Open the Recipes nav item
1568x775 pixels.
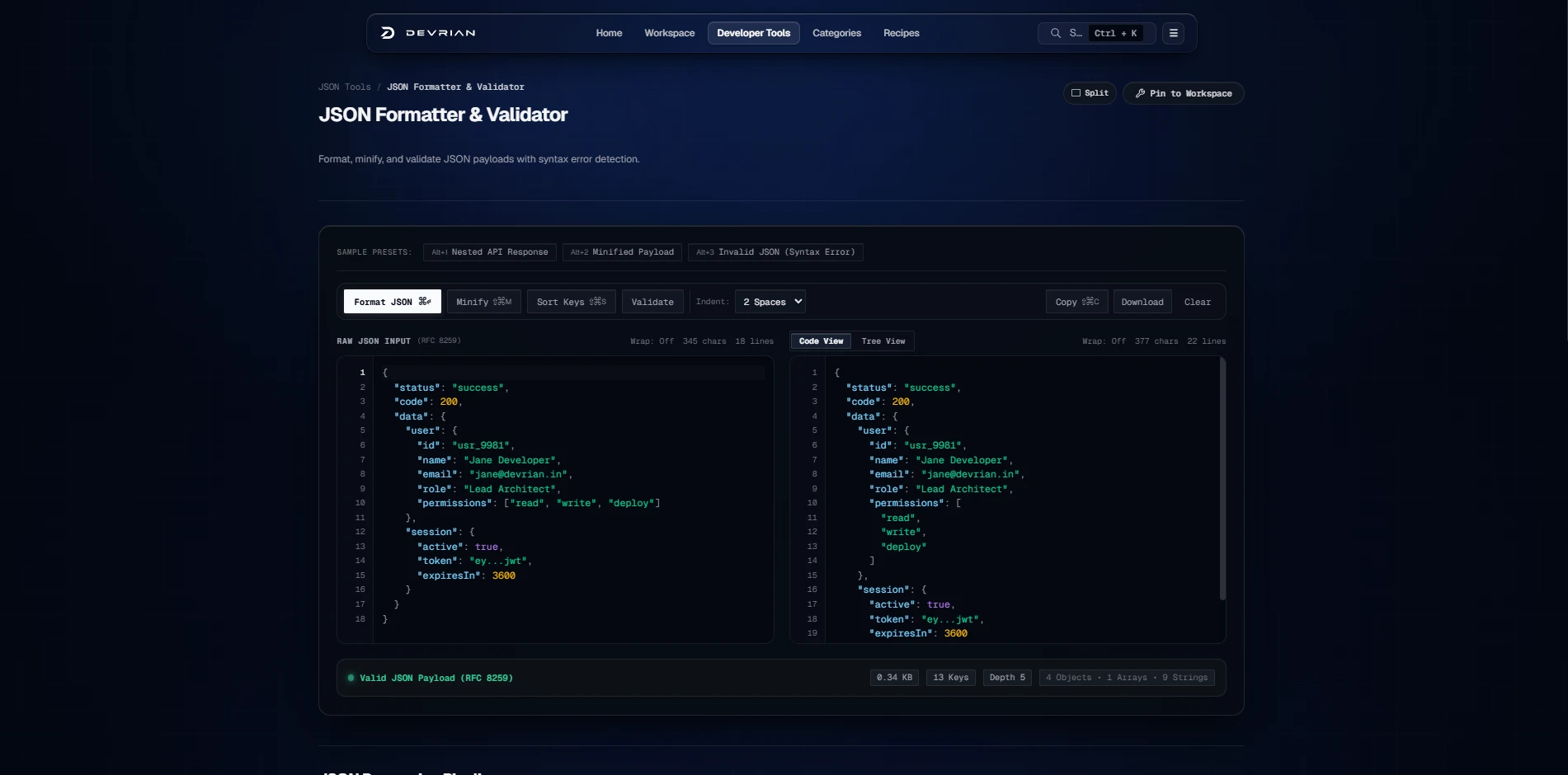pos(901,33)
